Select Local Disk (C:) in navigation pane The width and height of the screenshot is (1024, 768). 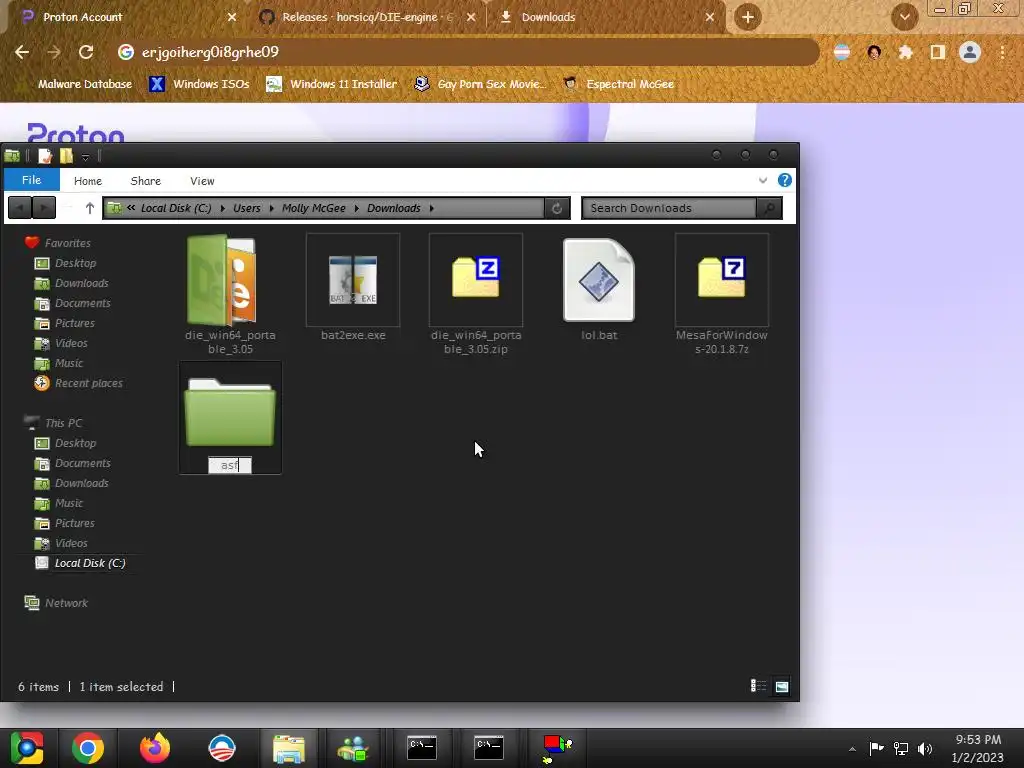(89, 563)
